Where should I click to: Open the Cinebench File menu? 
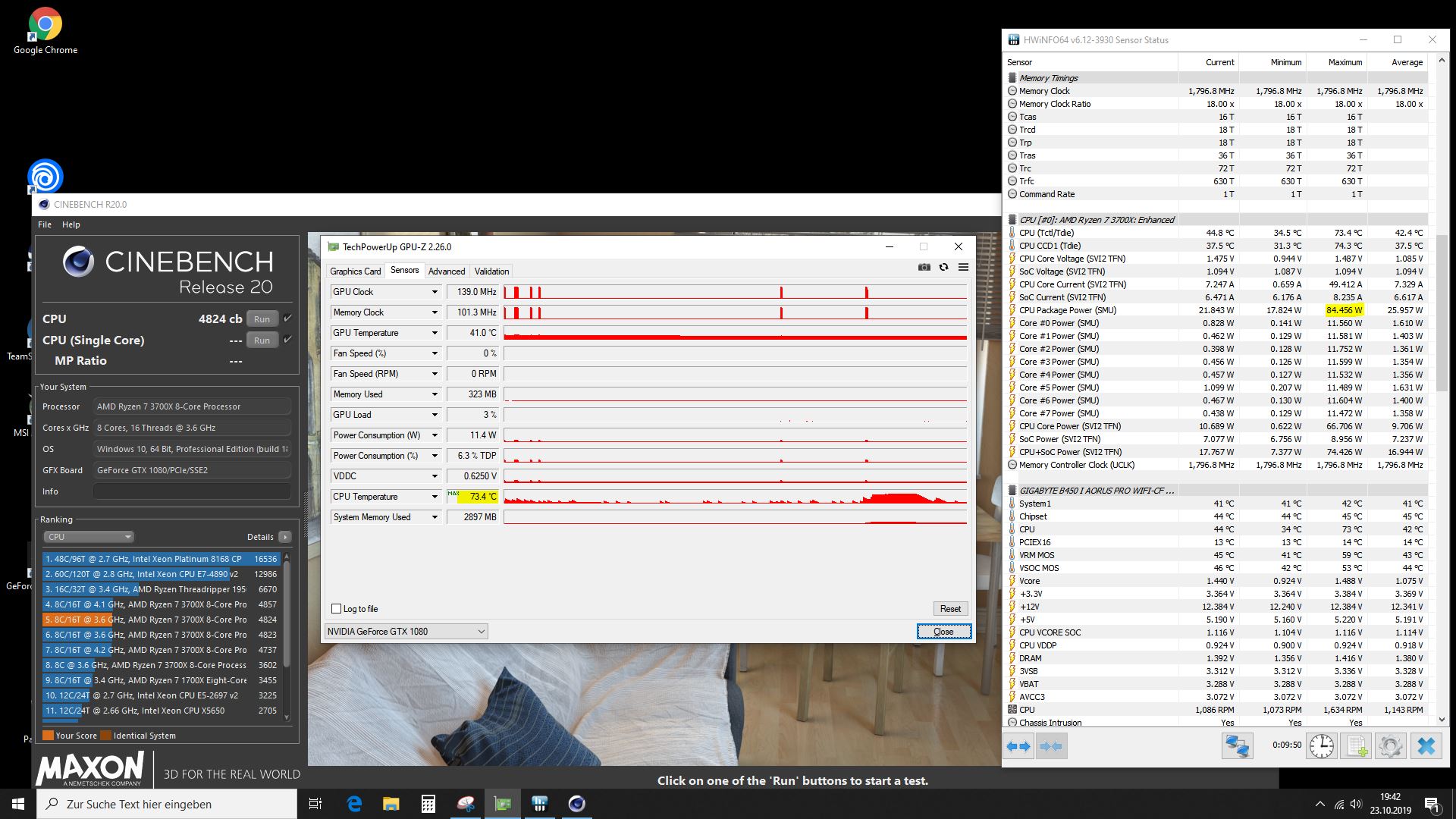[x=45, y=224]
